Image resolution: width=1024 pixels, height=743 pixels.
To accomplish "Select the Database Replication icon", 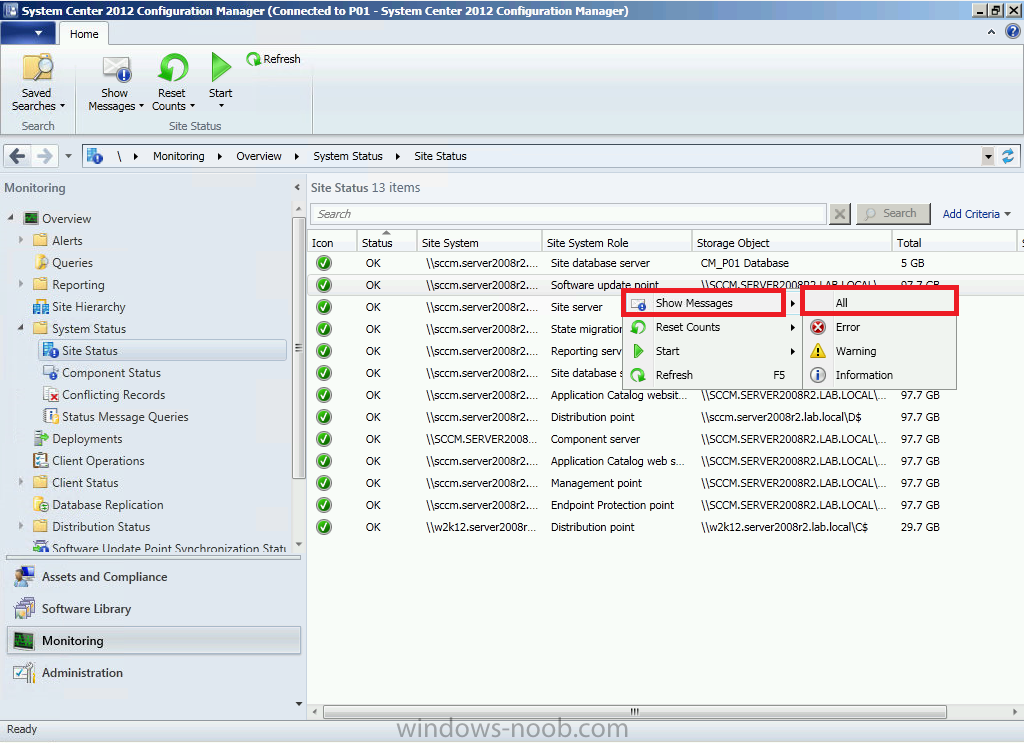I will (40, 505).
